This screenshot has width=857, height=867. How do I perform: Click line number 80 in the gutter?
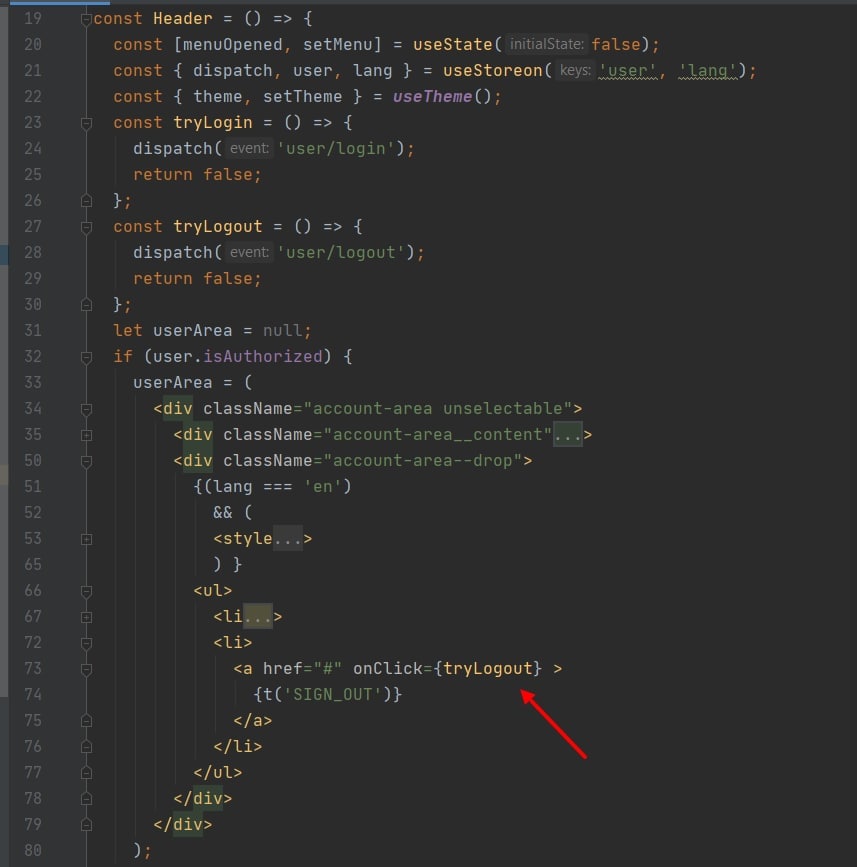tap(33, 850)
